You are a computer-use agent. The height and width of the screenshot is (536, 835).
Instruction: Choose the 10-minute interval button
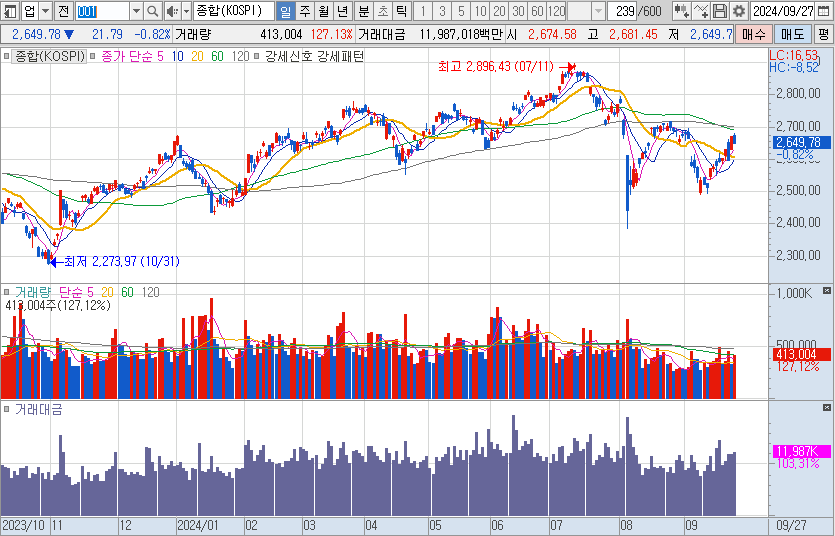point(480,11)
